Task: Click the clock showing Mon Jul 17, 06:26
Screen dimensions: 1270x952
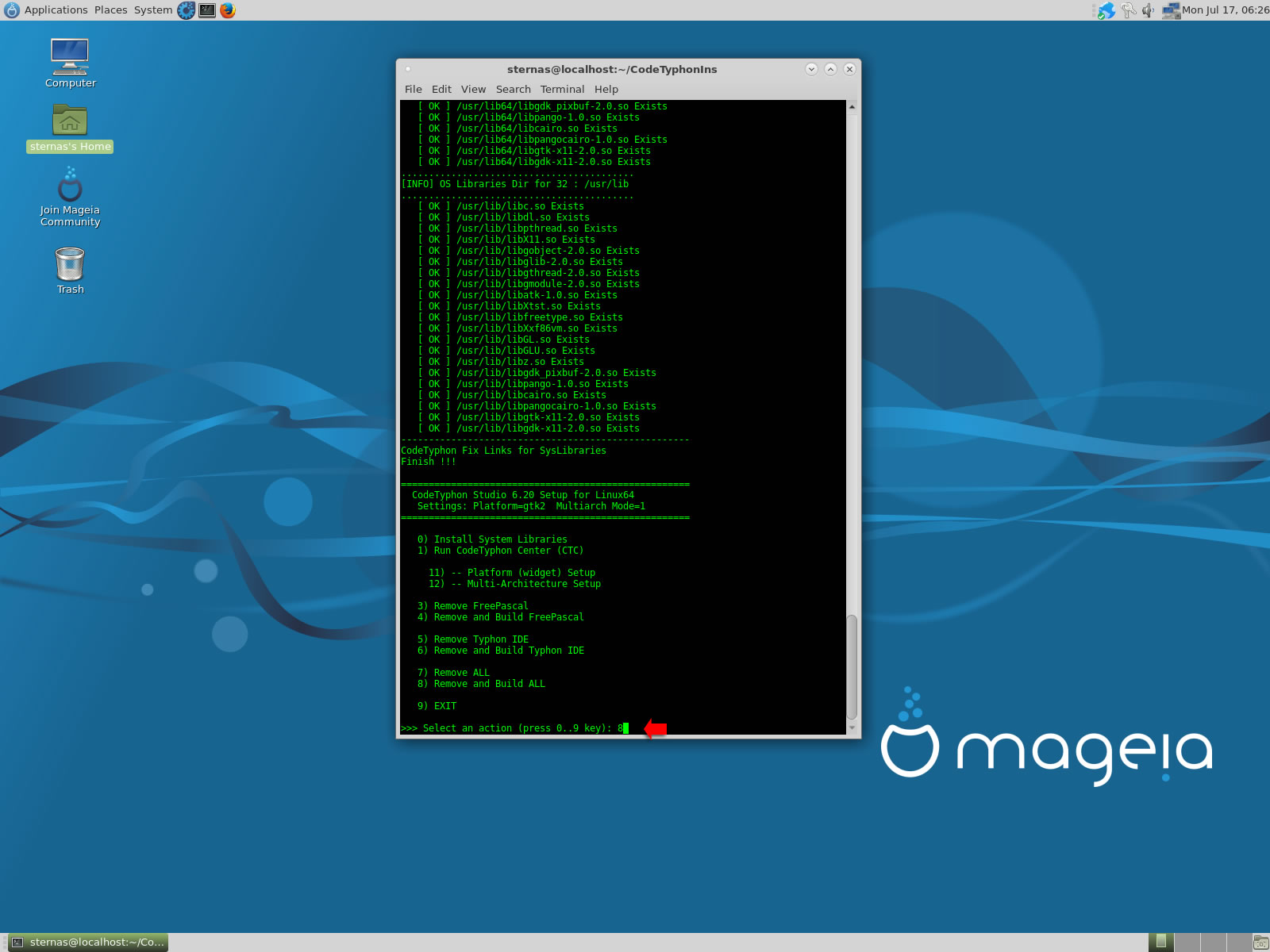Action: 1225,10
